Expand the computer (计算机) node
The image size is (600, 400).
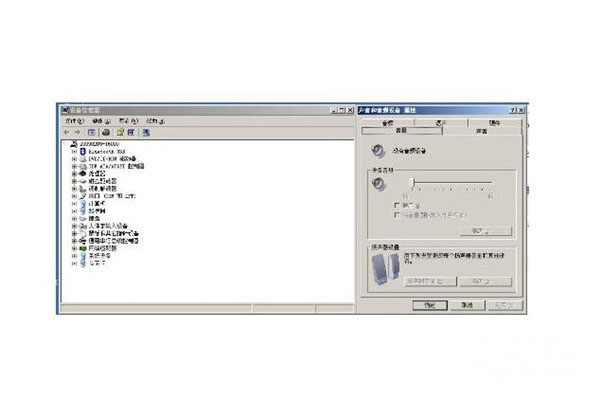74,203
